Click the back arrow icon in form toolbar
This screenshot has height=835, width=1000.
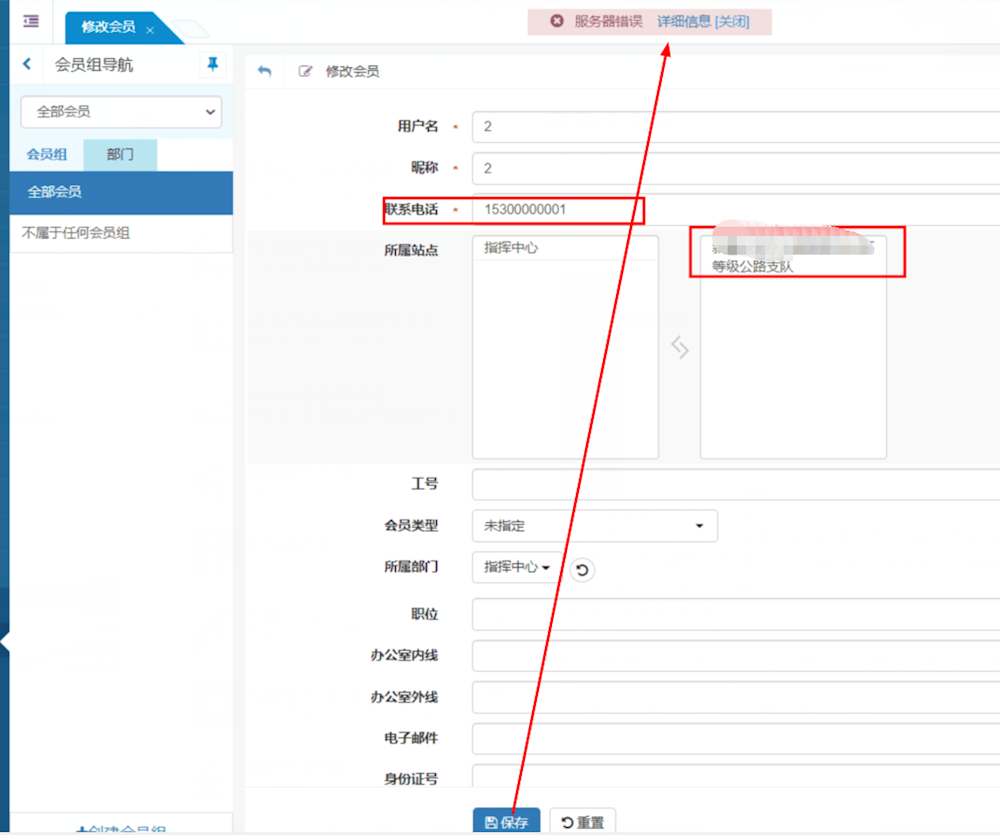[x=264, y=71]
